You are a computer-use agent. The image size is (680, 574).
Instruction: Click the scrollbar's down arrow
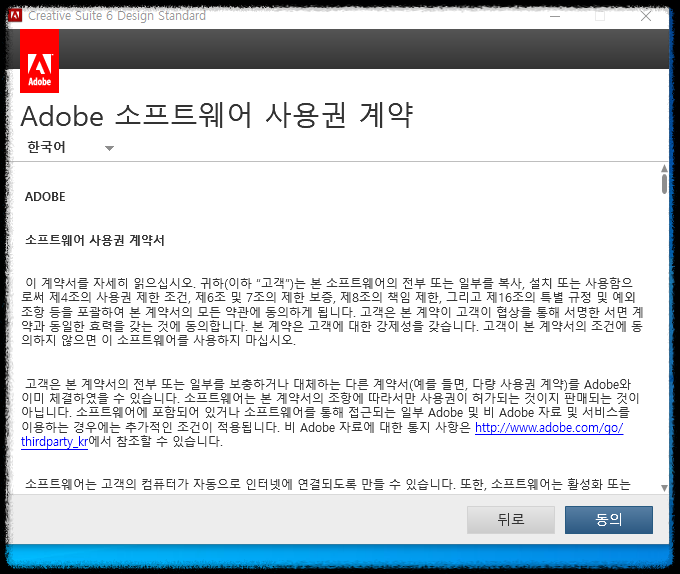tap(664, 488)
